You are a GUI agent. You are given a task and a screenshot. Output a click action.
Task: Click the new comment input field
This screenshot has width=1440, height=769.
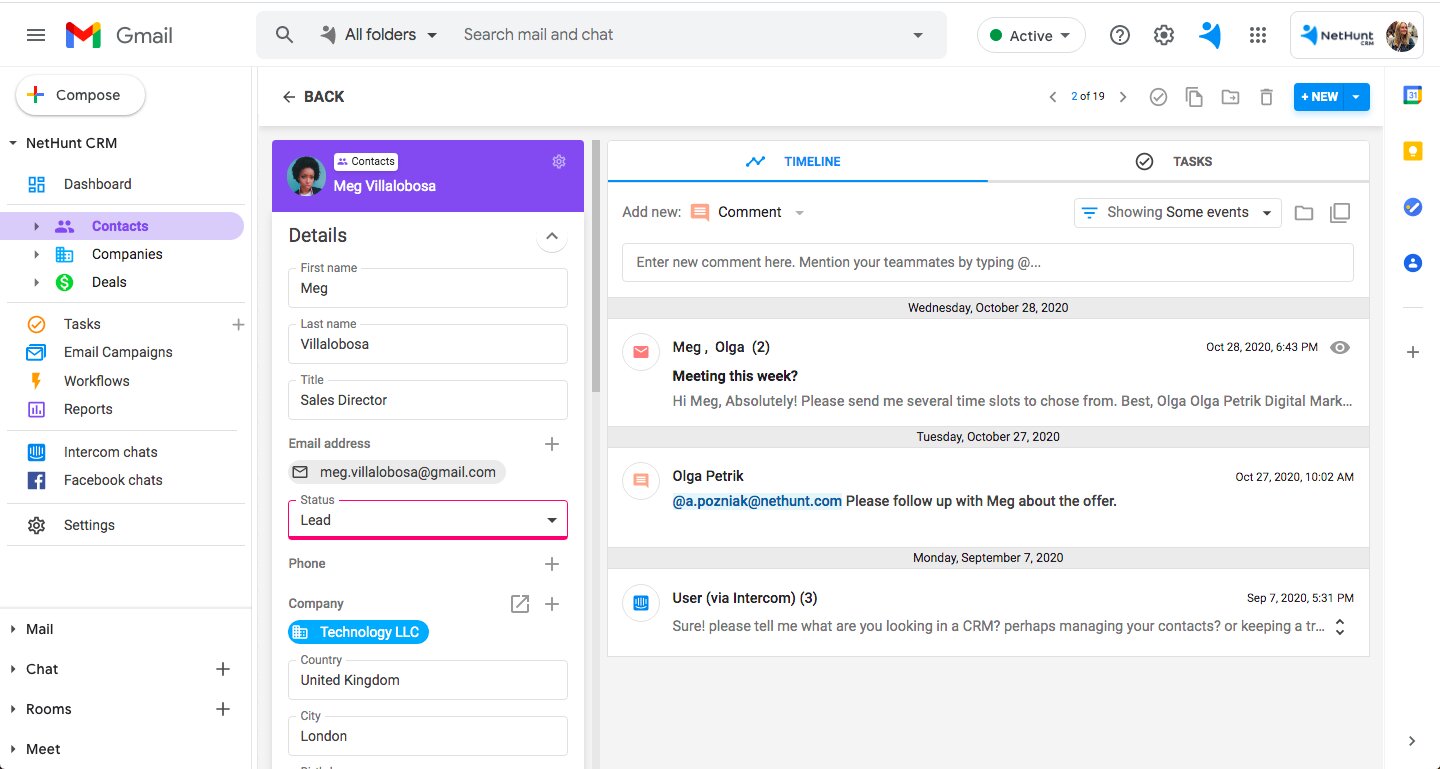pos(987,262)
